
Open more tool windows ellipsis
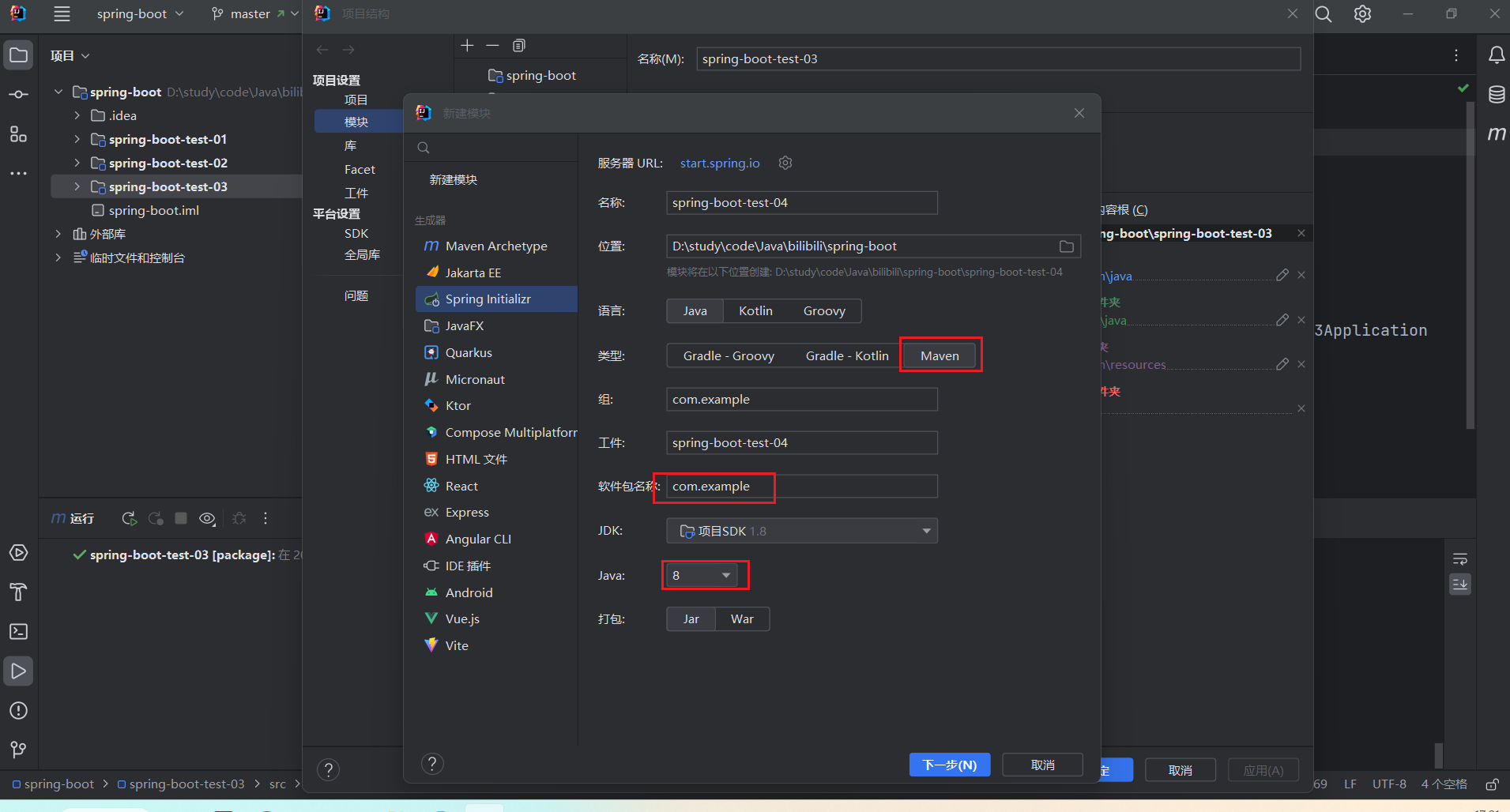point(18,173)
